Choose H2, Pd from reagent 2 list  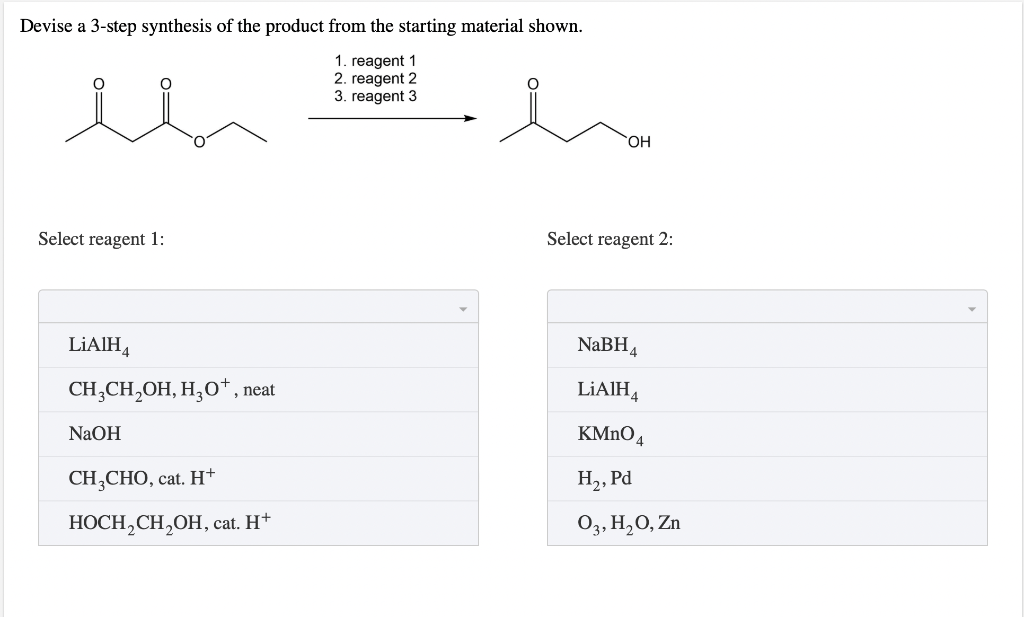598,477
